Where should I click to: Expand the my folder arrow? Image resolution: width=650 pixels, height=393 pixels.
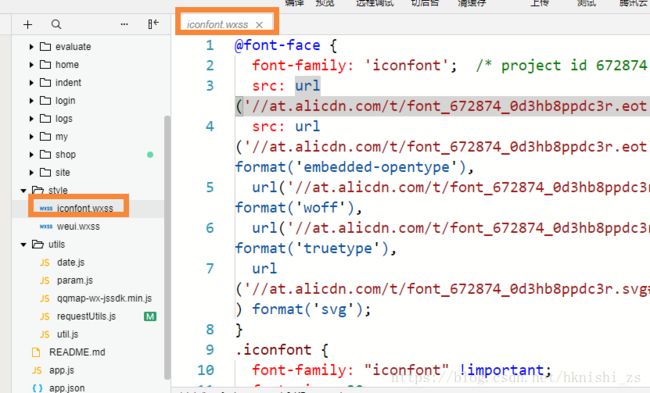pyautogui.click(x=31, y=137)
